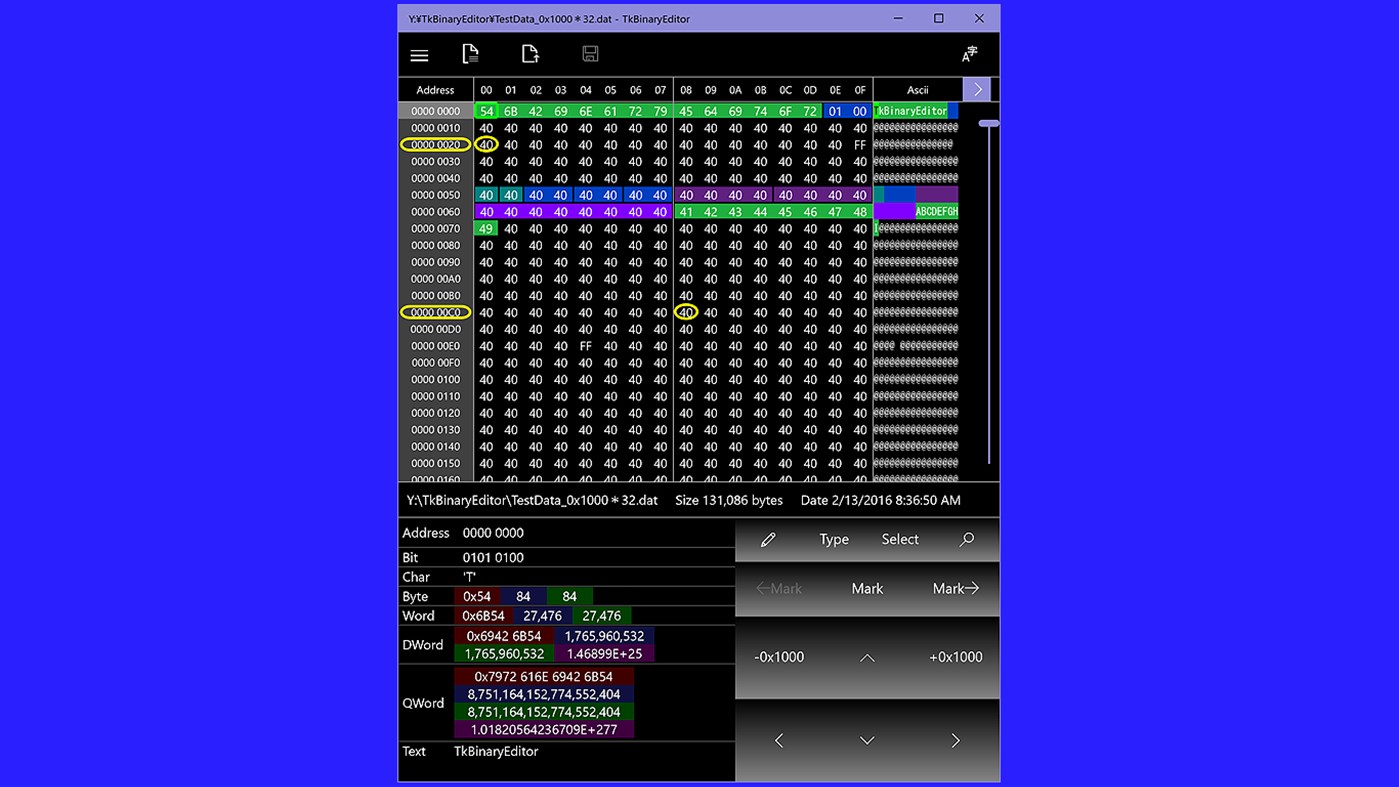Enable edit mode via the pencil icon
Viewport: 1399px width, 787px height.
click(x=768, y=539)
